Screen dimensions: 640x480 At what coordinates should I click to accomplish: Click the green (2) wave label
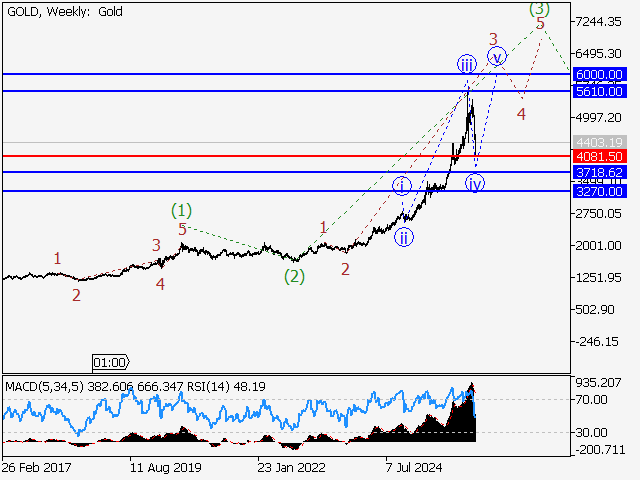[x=293, y=276]
